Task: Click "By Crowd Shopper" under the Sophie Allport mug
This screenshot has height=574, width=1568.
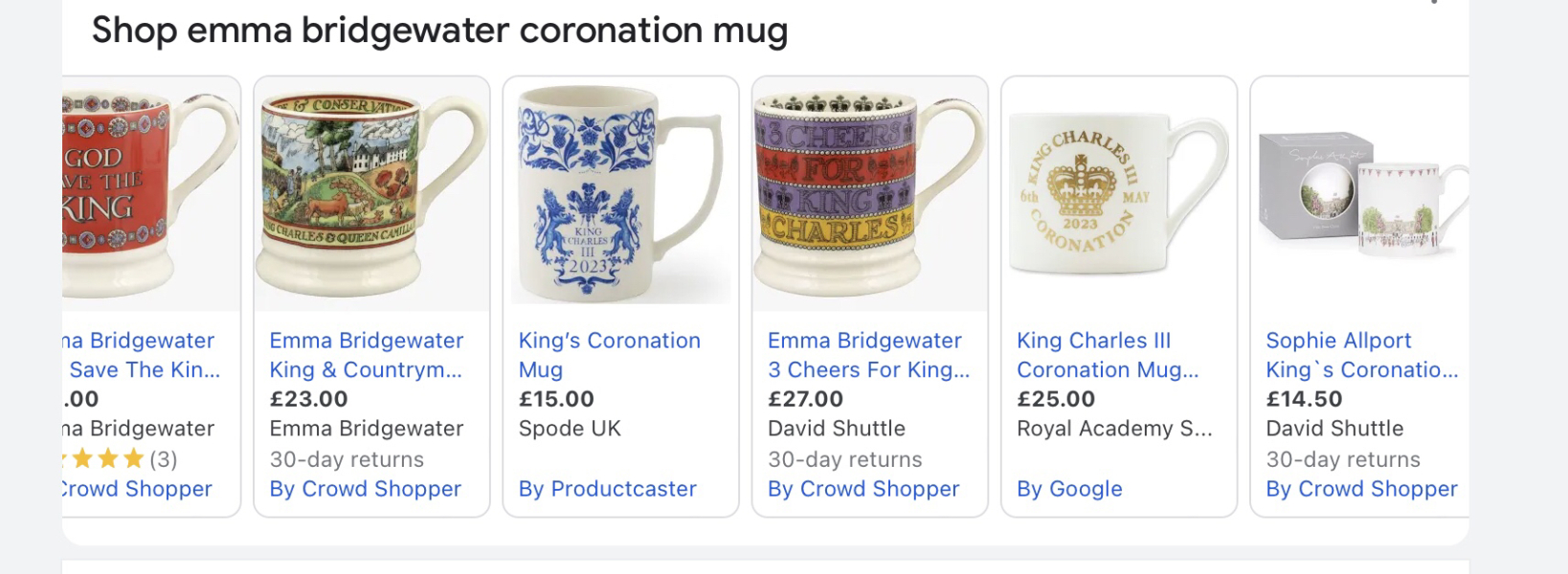Action: [x=1360, y=489]
